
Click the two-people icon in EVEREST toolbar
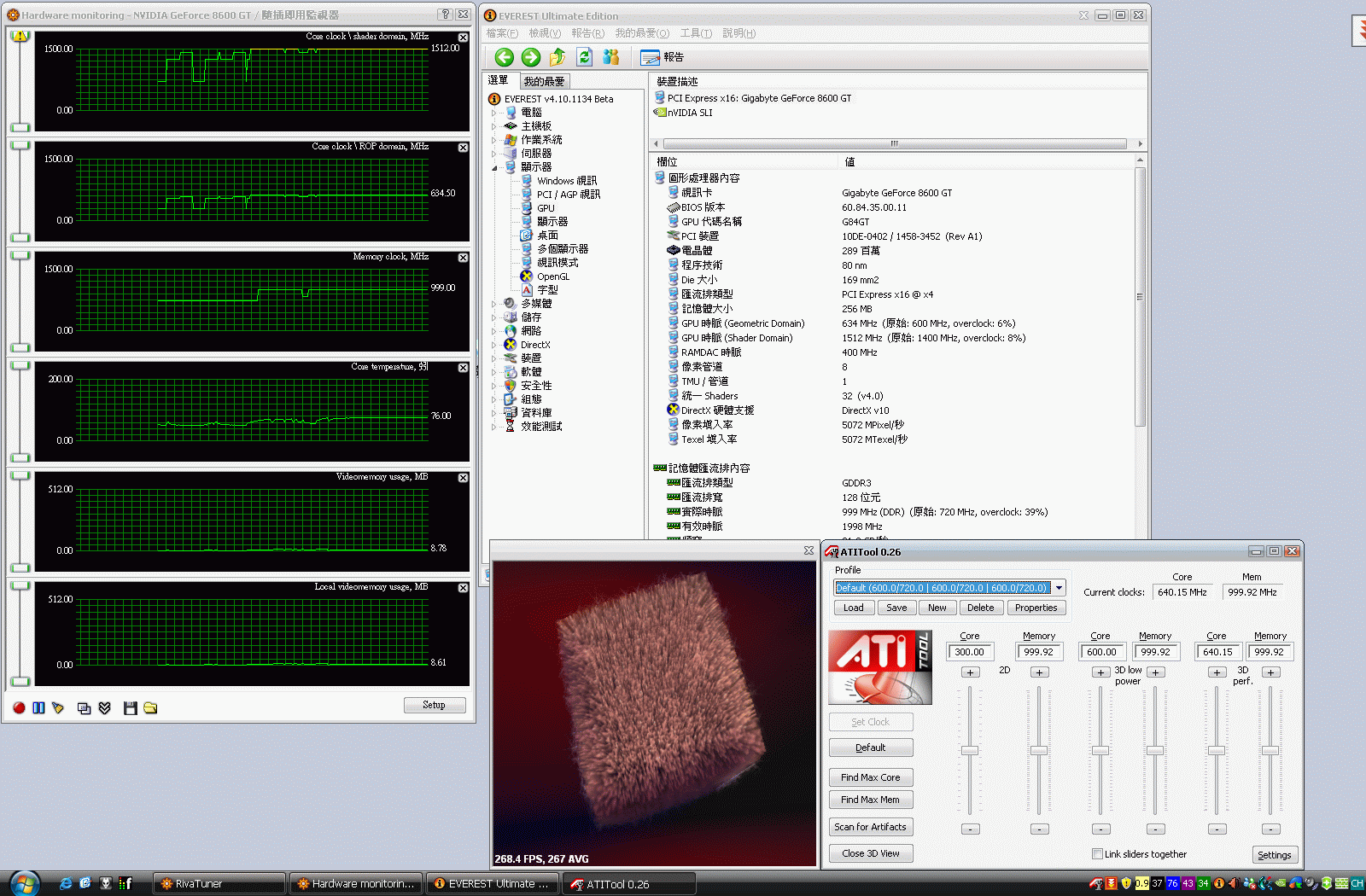[x=610, y=57]
